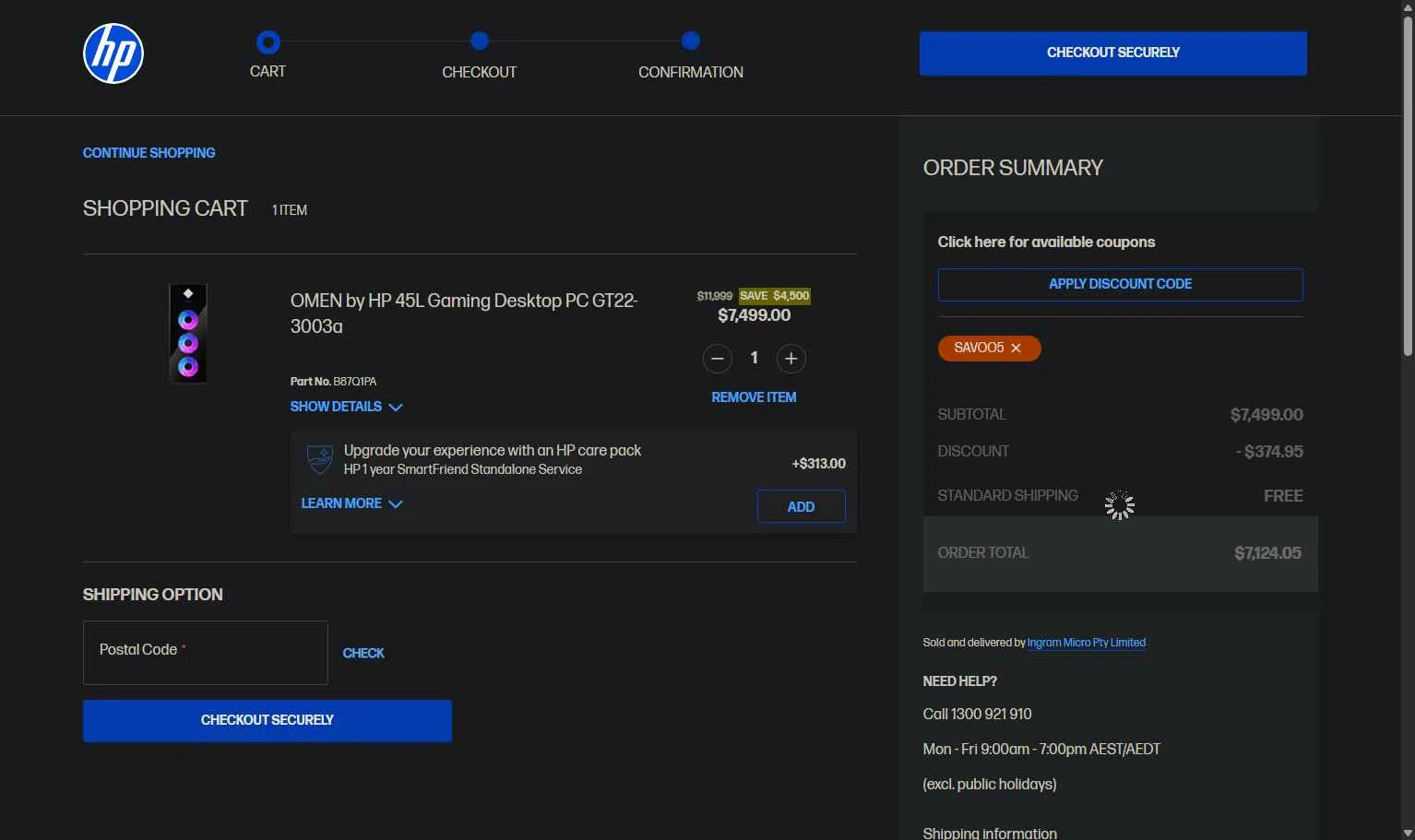Go to the Checkout step
This screenshot has height=840, width=1415.
tap(479, 55)
